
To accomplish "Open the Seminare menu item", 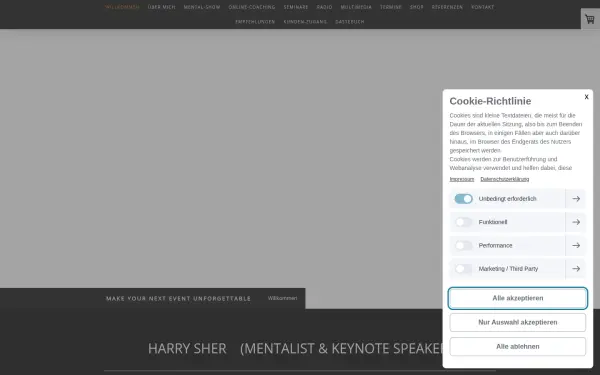I will pos(296,7).
